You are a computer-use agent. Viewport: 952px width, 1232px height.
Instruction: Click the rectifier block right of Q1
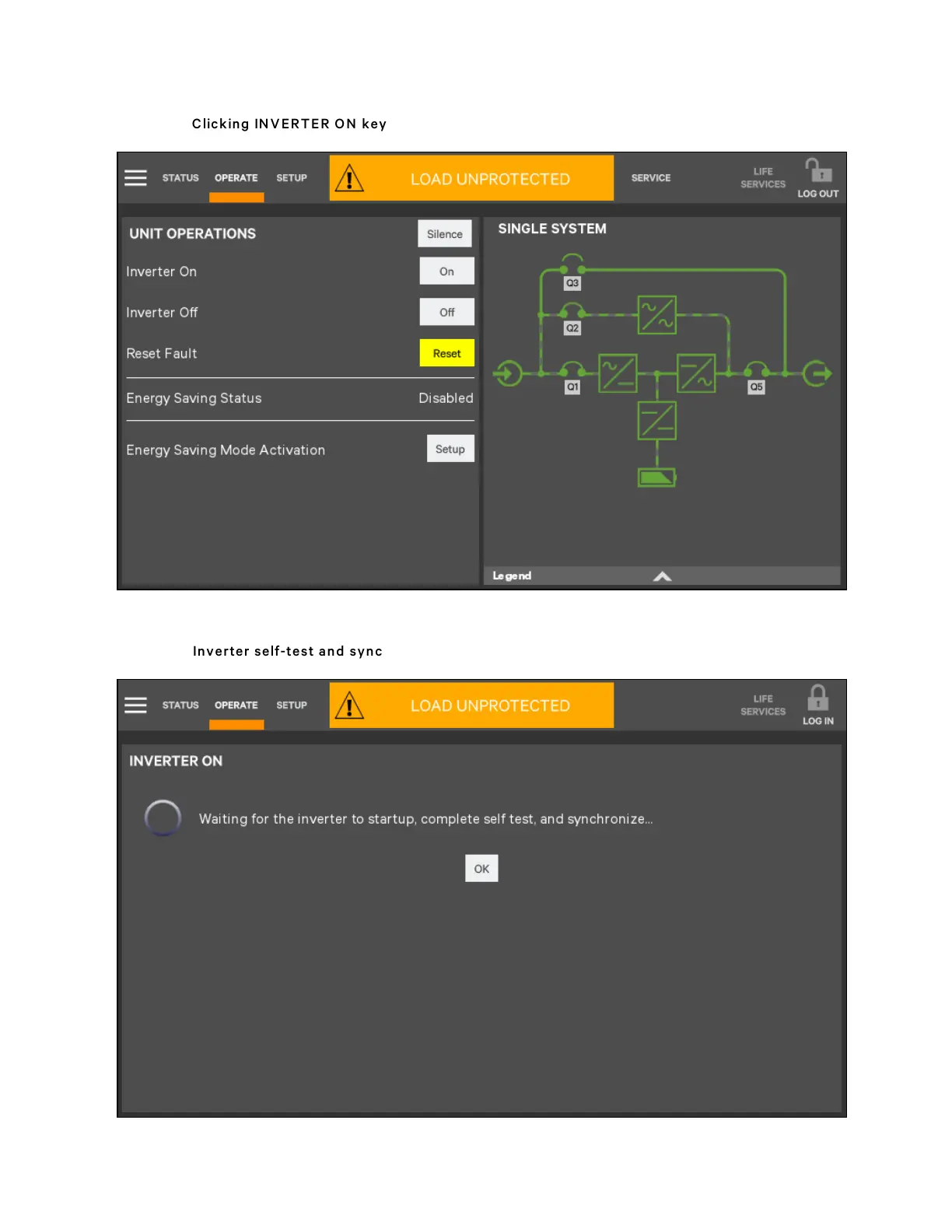pos(618,373)
